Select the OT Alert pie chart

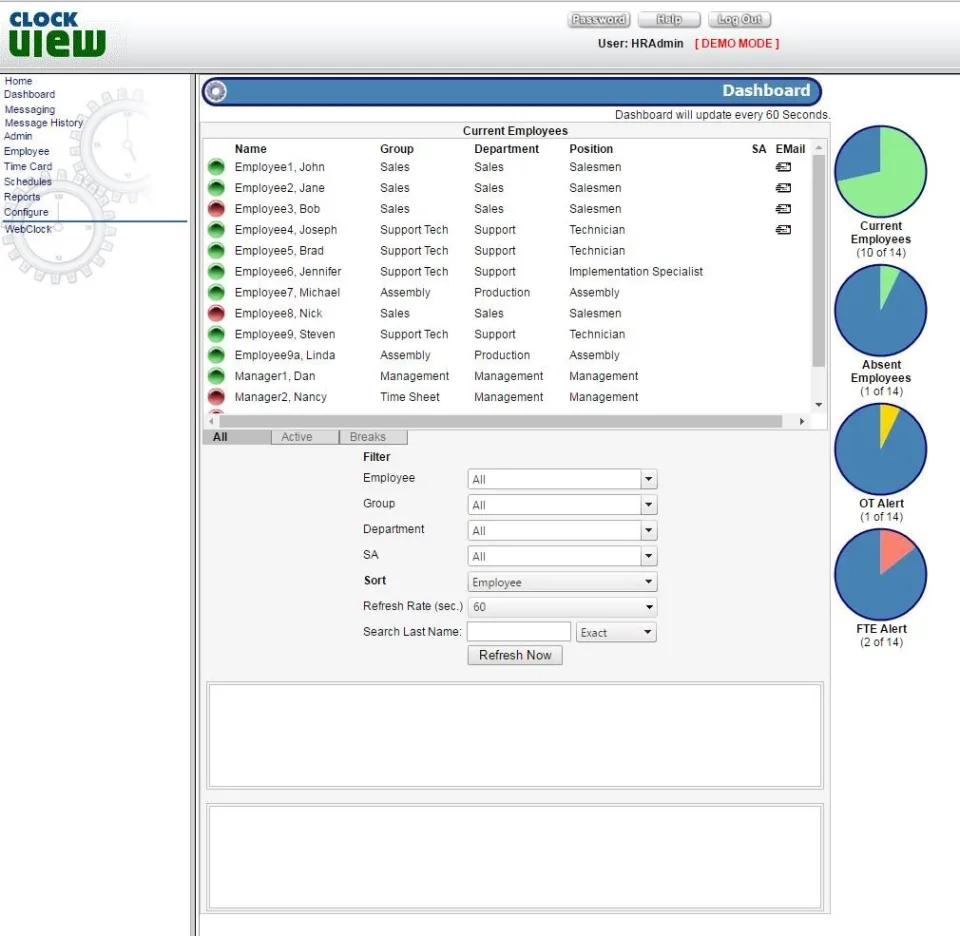pyautogui.click(x=880, y=449)
